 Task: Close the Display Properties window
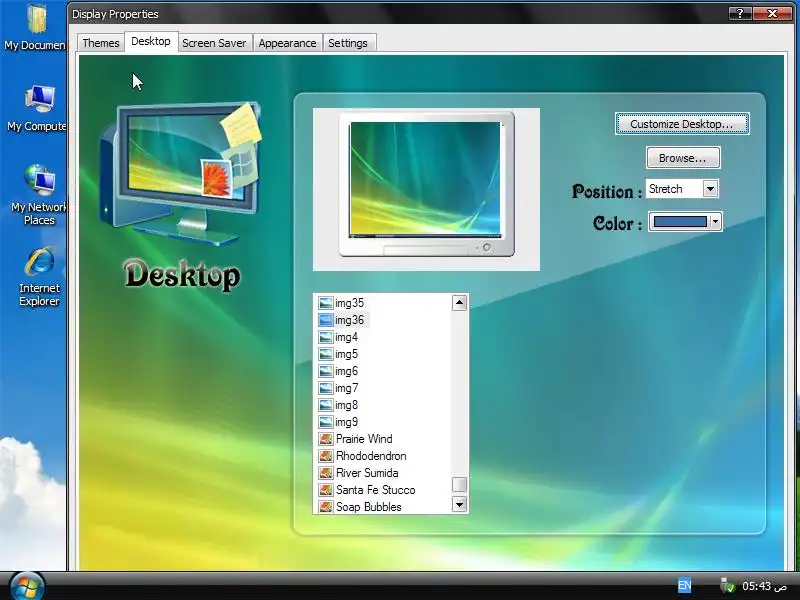click(772, 13)
